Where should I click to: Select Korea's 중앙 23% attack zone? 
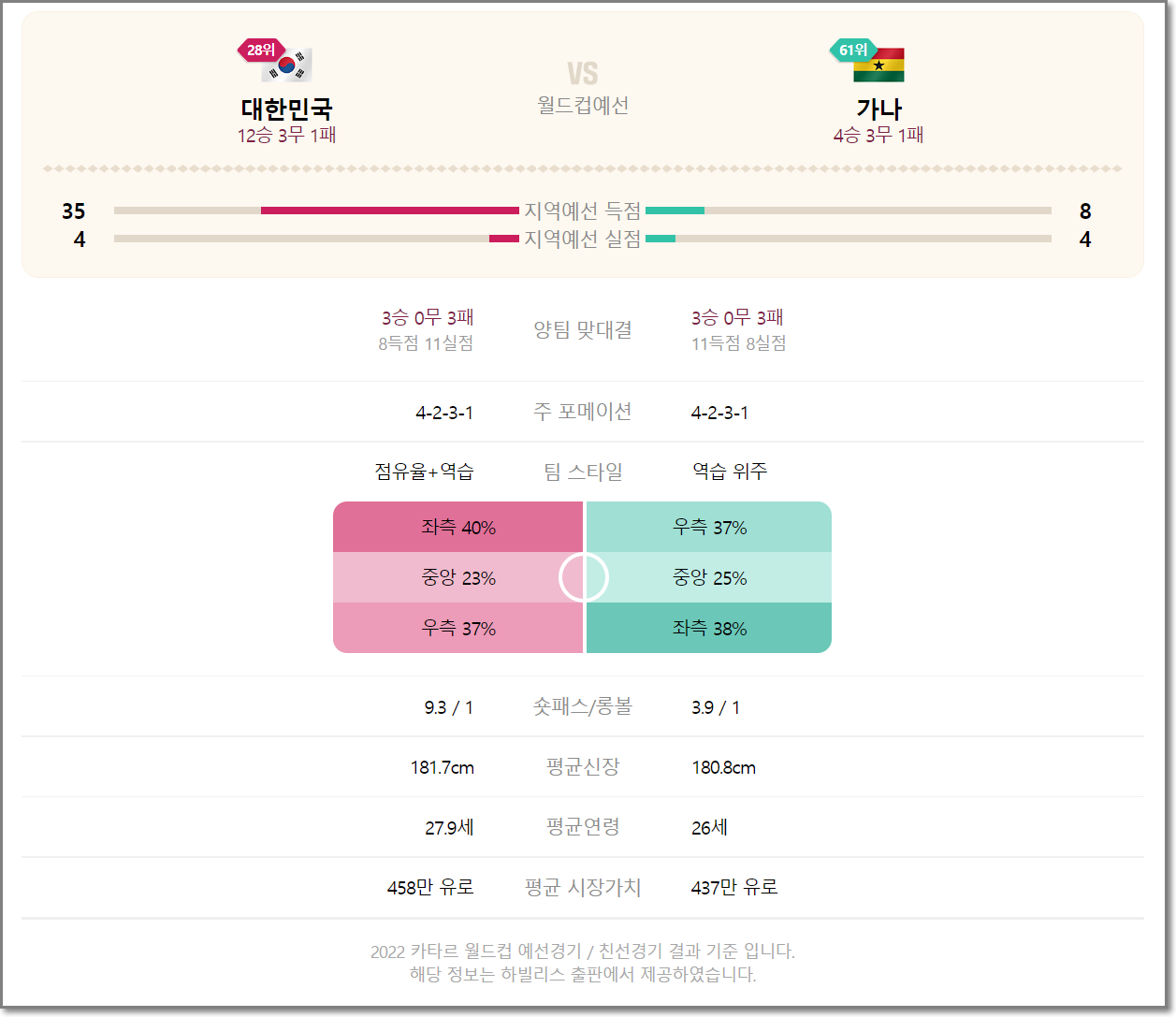(458, 577)
